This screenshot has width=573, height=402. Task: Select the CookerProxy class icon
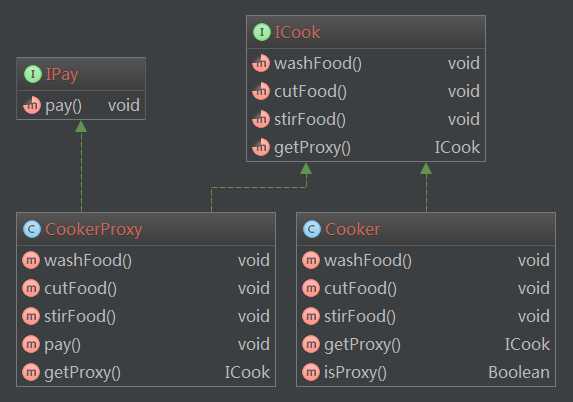[x=31, y=229]
